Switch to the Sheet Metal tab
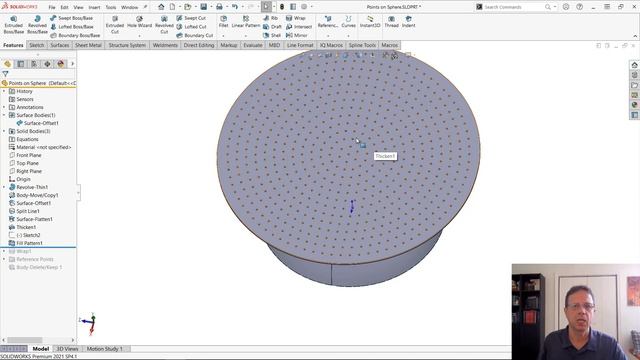This screenshot has height=360, width=640. [88, 45]
